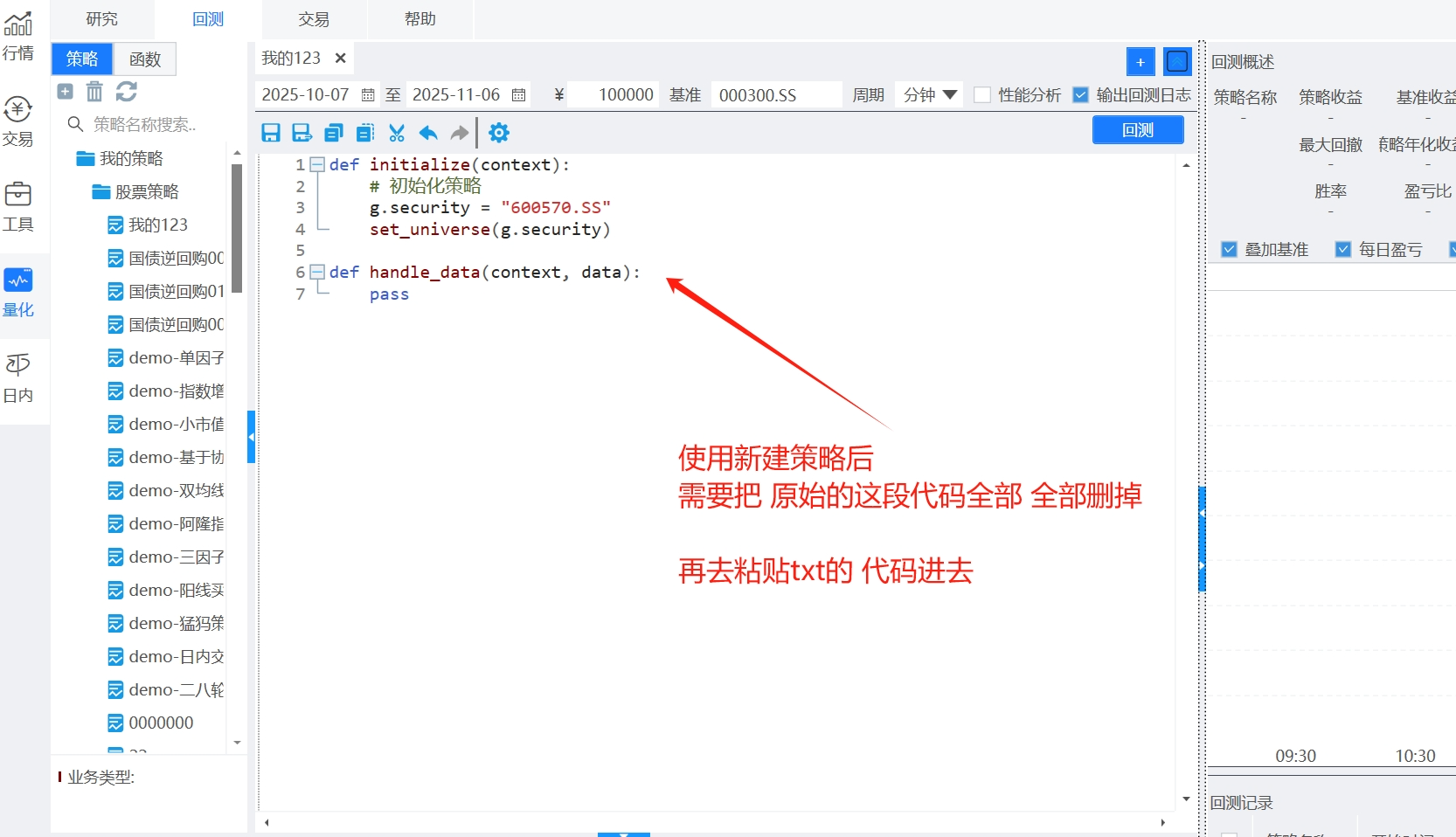Switch to the 函数 tab
The width and height of the screenshot is (1456, 837).
145,59
